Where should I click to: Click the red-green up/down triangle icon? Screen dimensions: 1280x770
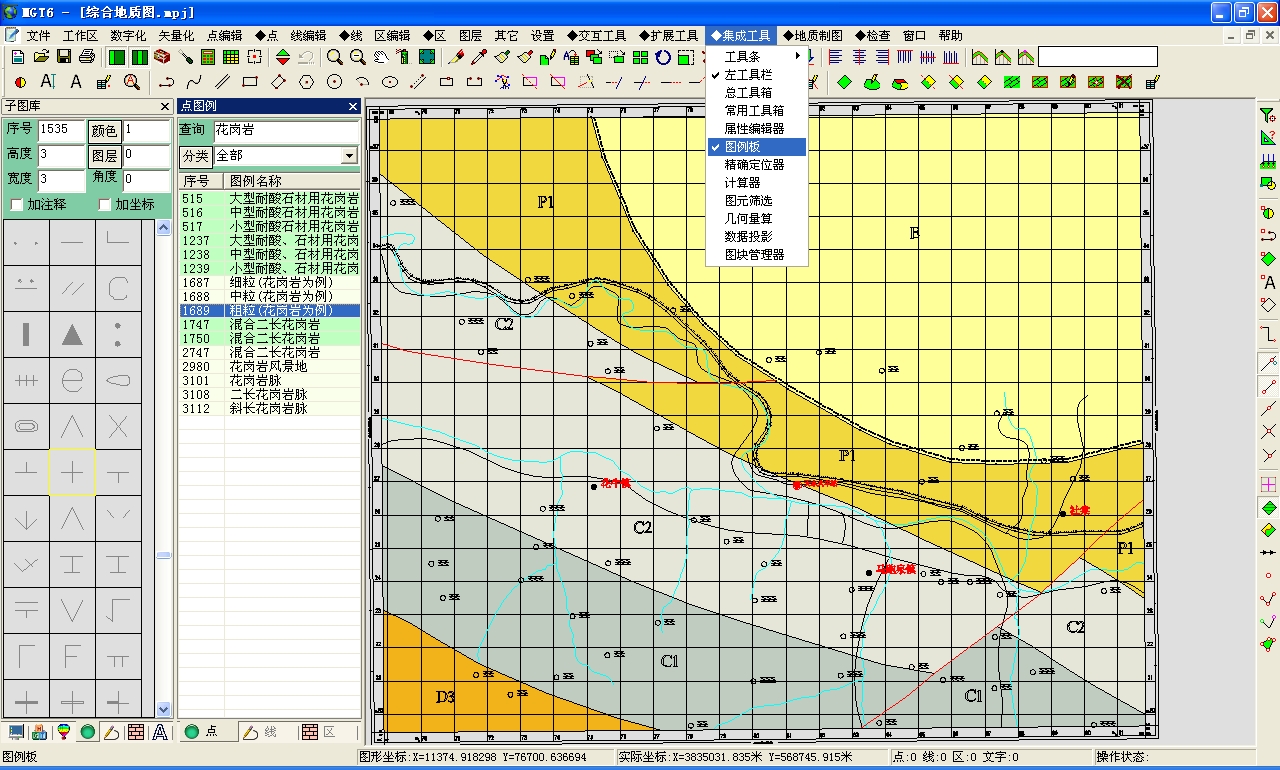[283, 57]
